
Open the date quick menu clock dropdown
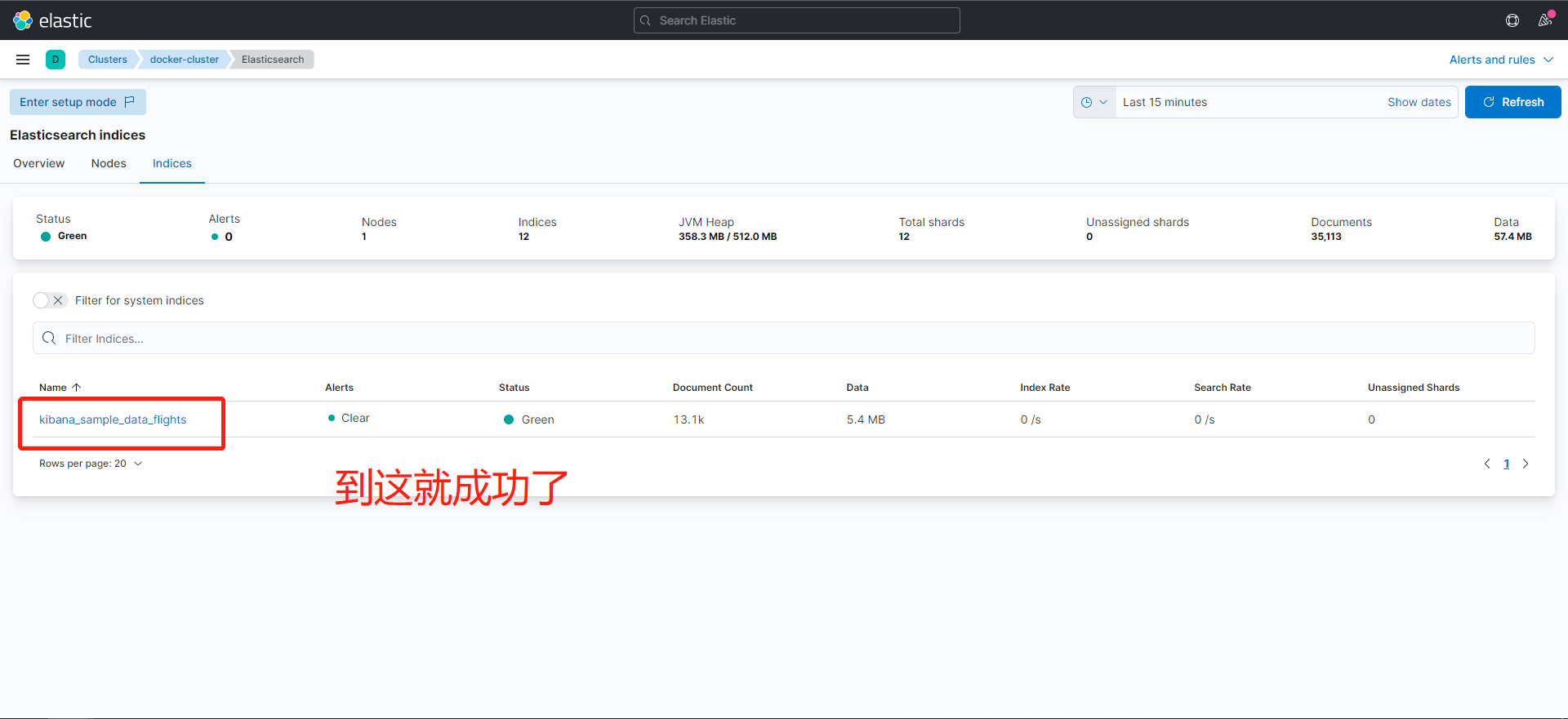pyautogui.click(x=1094, y=102)
